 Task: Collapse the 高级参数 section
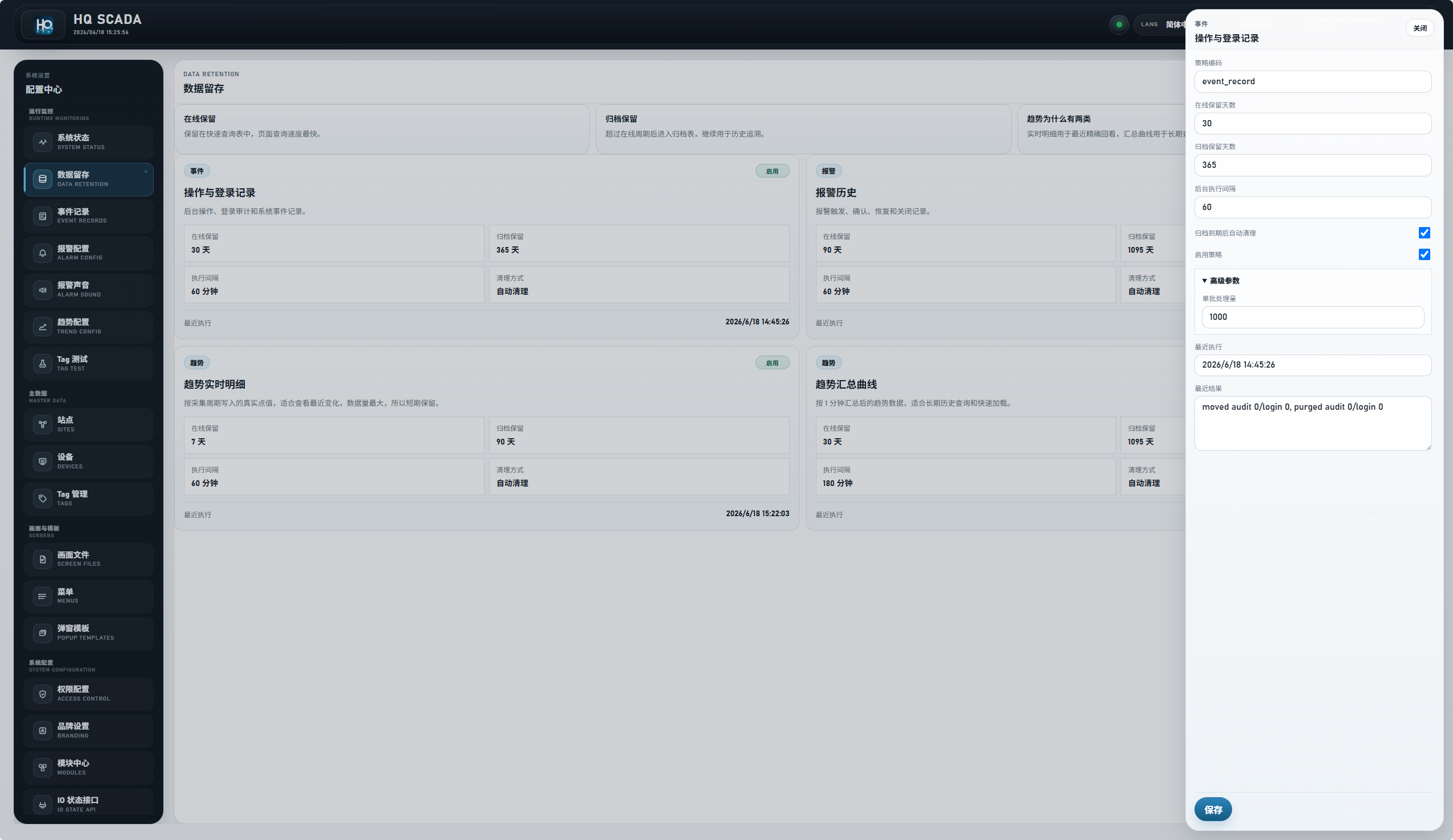pyautogui.click(x=1221, y=281)
